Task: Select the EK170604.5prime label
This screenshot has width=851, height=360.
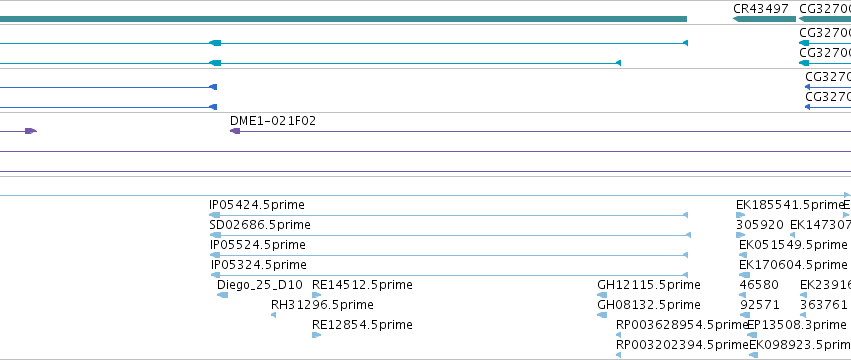Action: tap(793, 265)
